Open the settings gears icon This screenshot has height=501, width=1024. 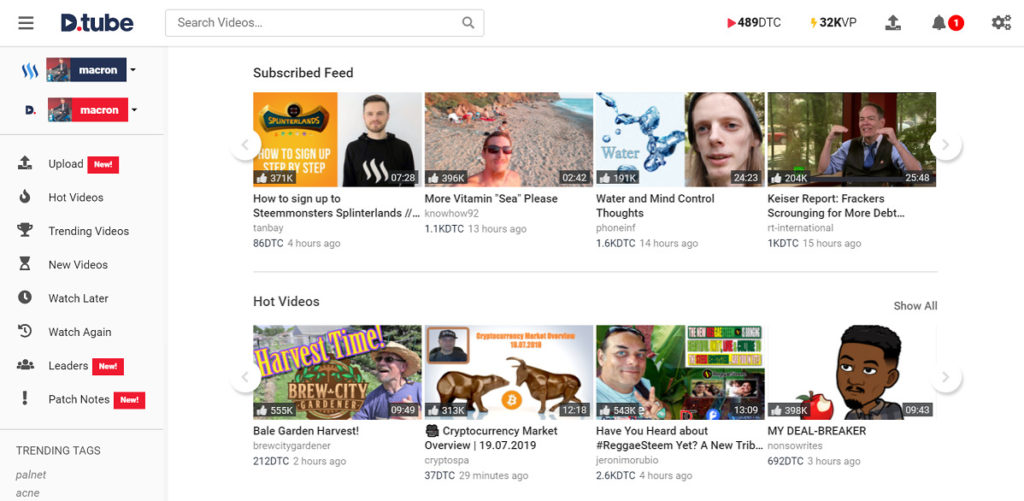tap(1001, 23)
